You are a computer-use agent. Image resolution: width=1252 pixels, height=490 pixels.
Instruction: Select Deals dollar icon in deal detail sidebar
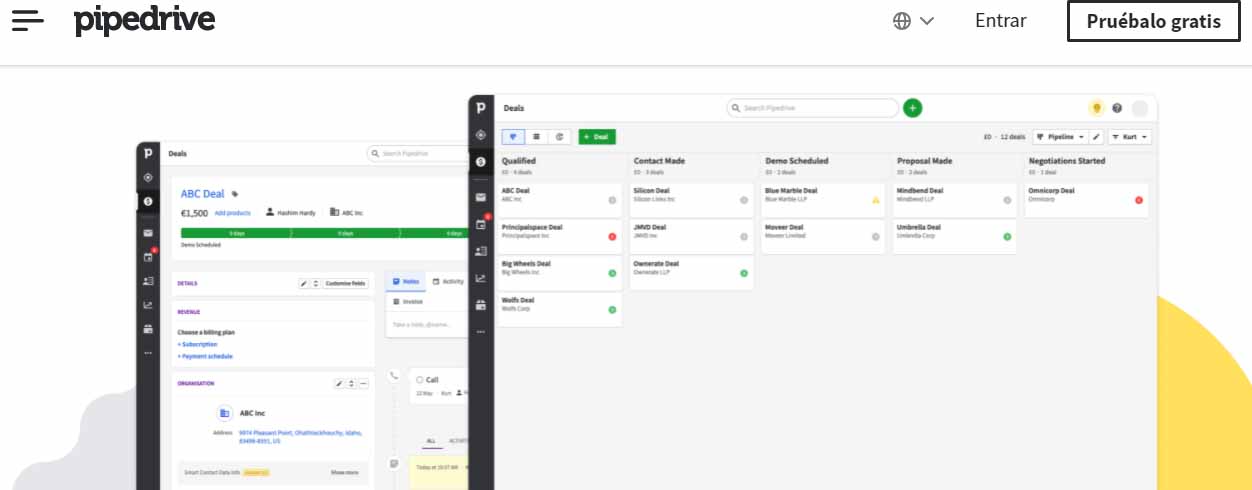[x=148, y=202]
